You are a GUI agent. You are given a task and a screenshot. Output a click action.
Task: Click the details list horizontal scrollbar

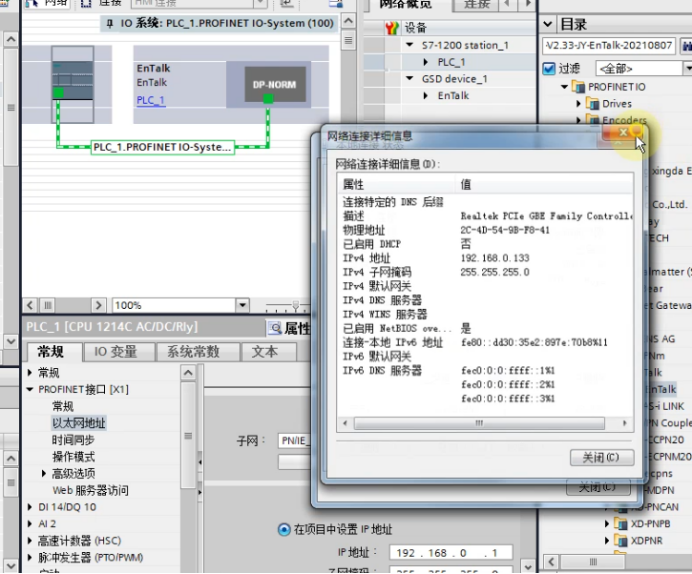479,423
